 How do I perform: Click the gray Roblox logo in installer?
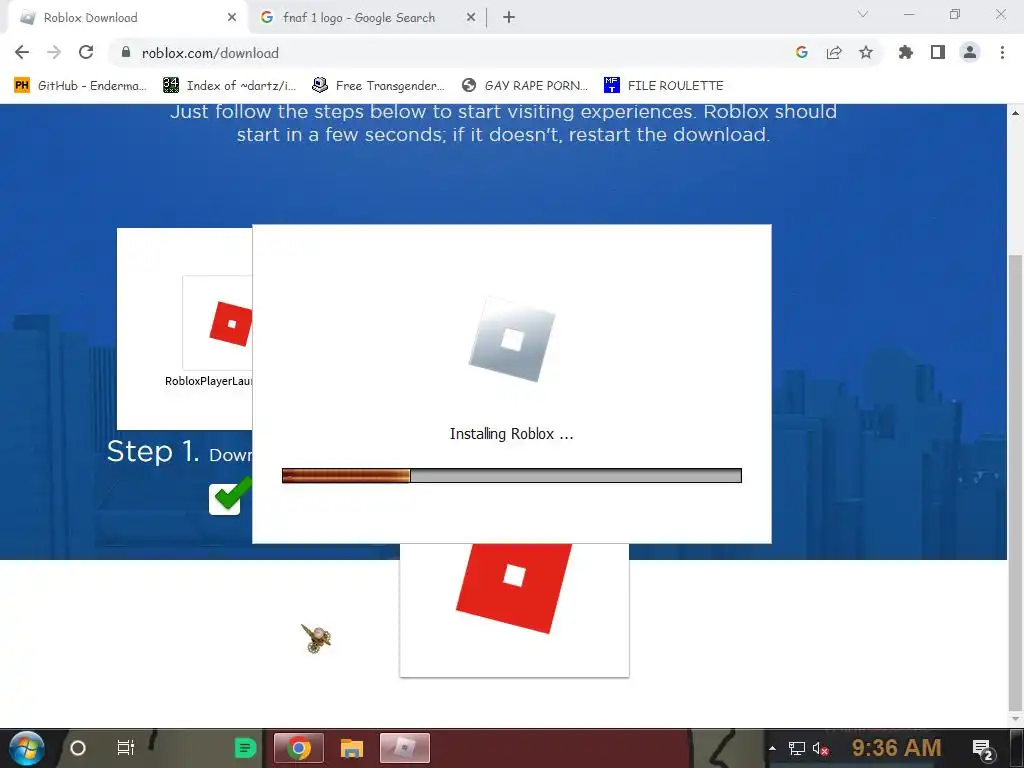(512, 340)
